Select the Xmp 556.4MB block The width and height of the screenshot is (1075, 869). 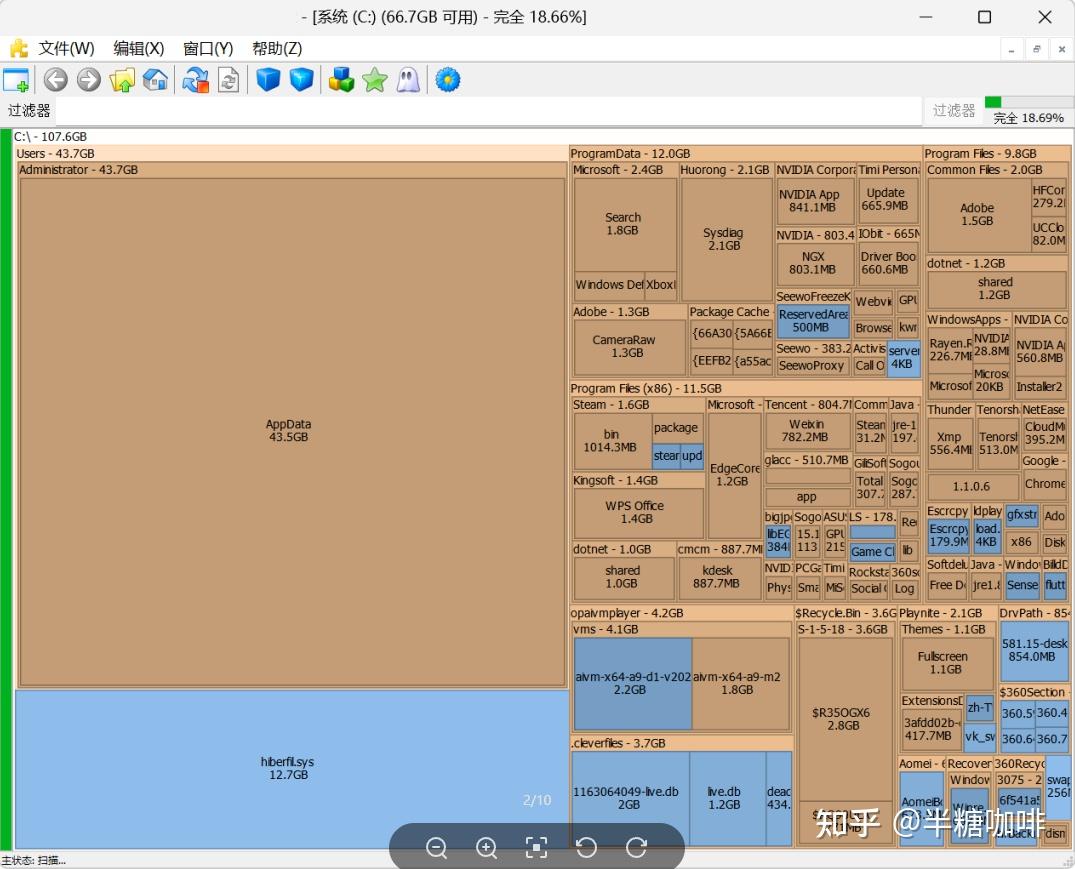950,443
